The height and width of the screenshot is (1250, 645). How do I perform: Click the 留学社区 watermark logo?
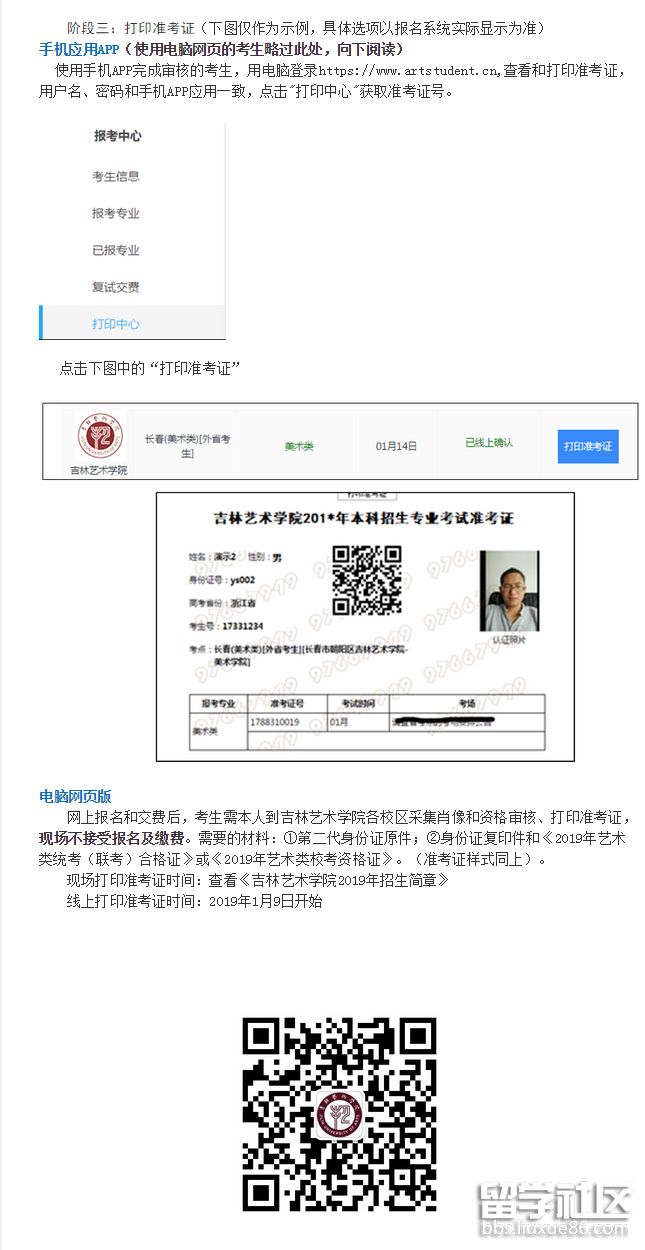point(555,1210)
